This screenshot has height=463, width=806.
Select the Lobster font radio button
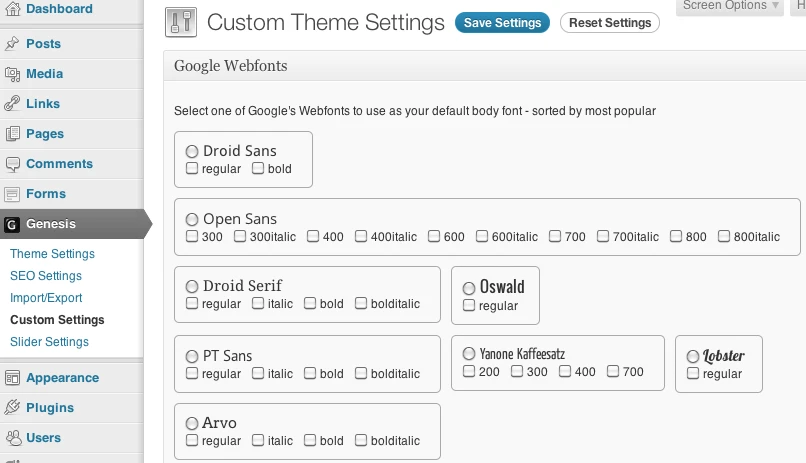(693, 356)
